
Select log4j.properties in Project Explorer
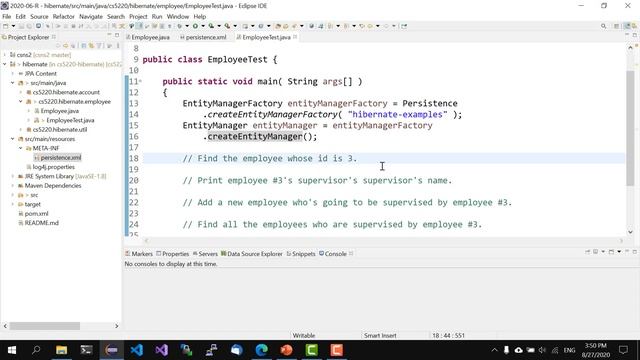coord(53,167)
